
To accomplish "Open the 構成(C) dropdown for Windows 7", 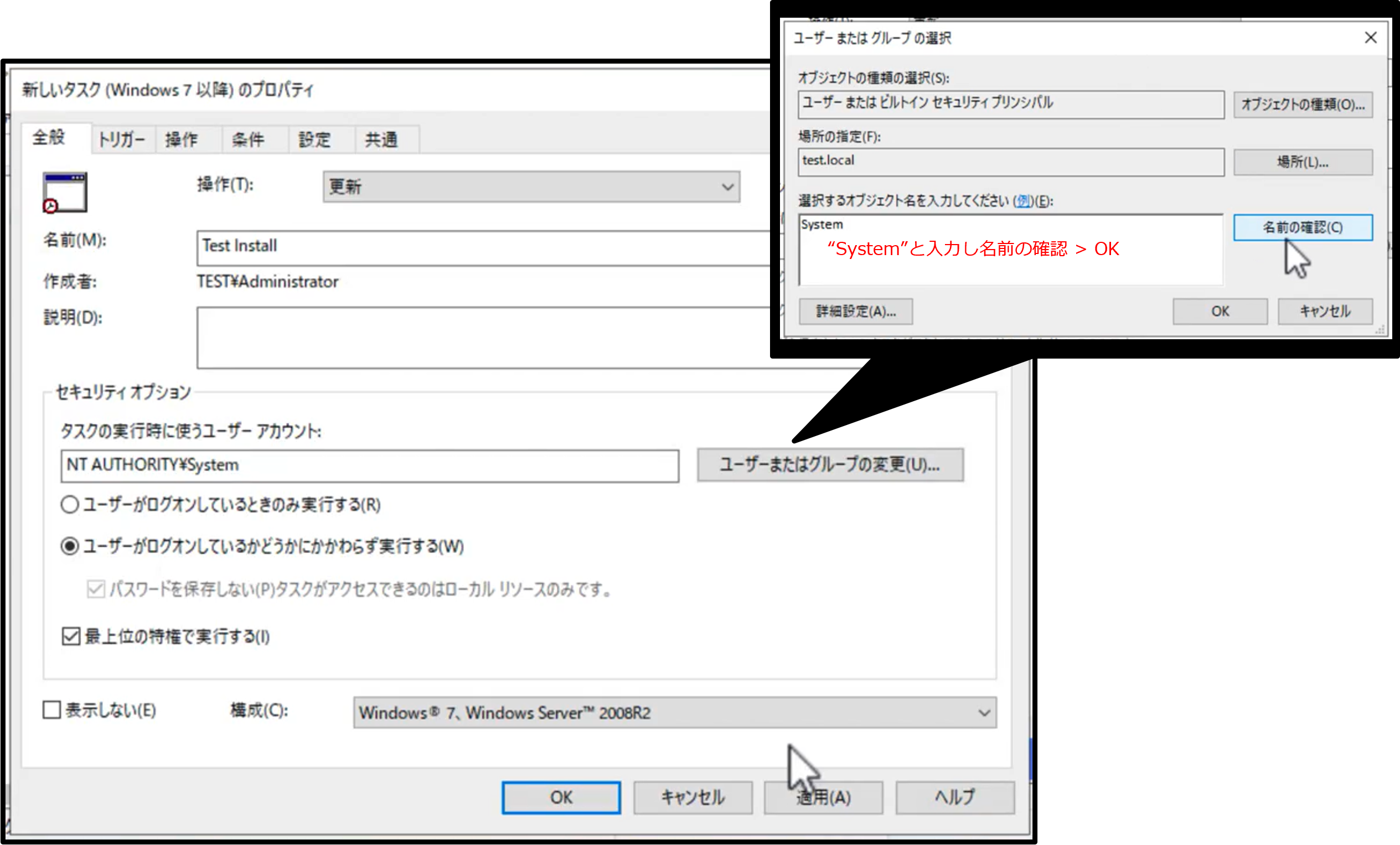I will pyautogui.click(x=674, y=713).
